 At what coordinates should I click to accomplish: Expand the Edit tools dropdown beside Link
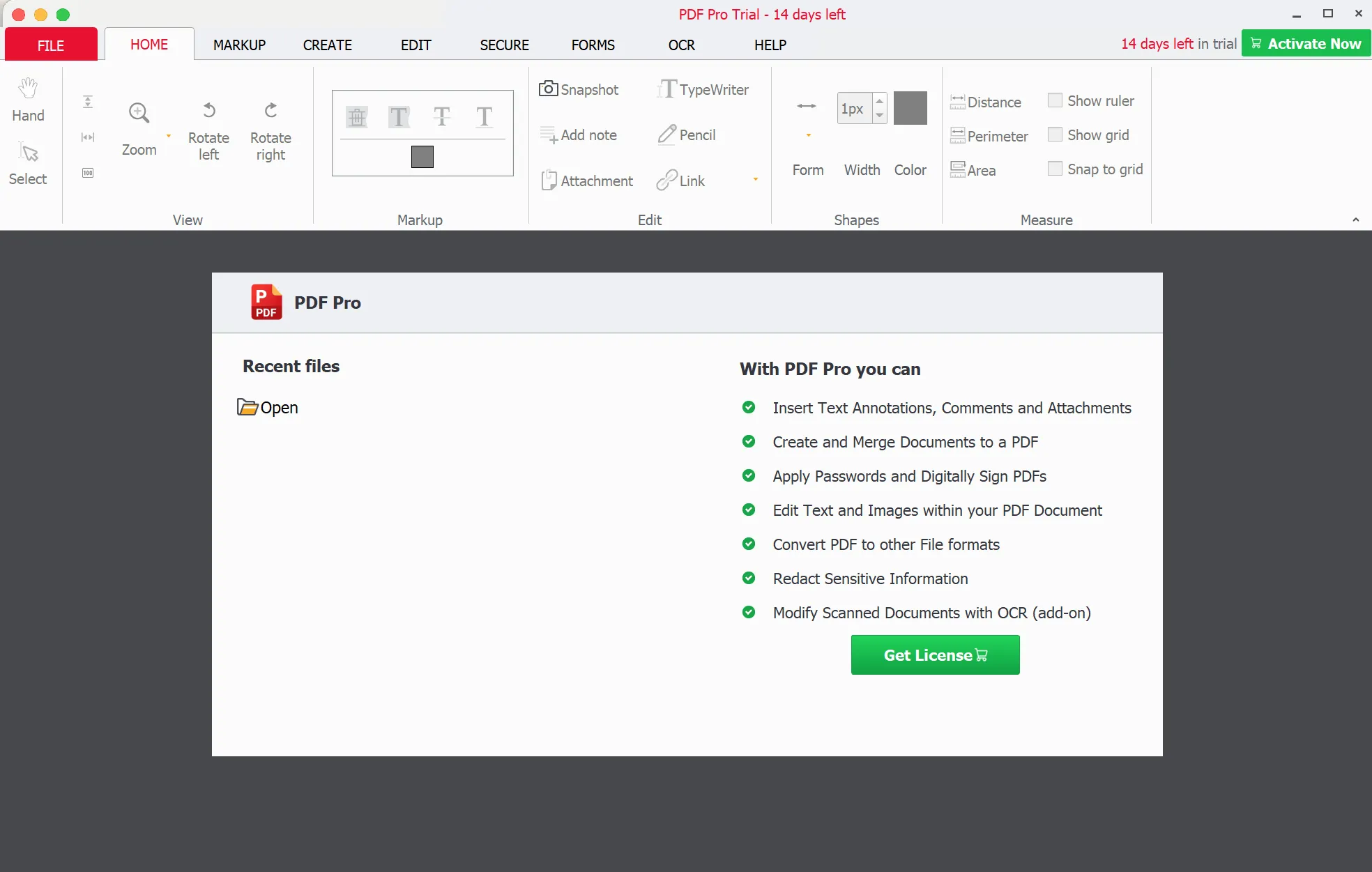point(756,180)
